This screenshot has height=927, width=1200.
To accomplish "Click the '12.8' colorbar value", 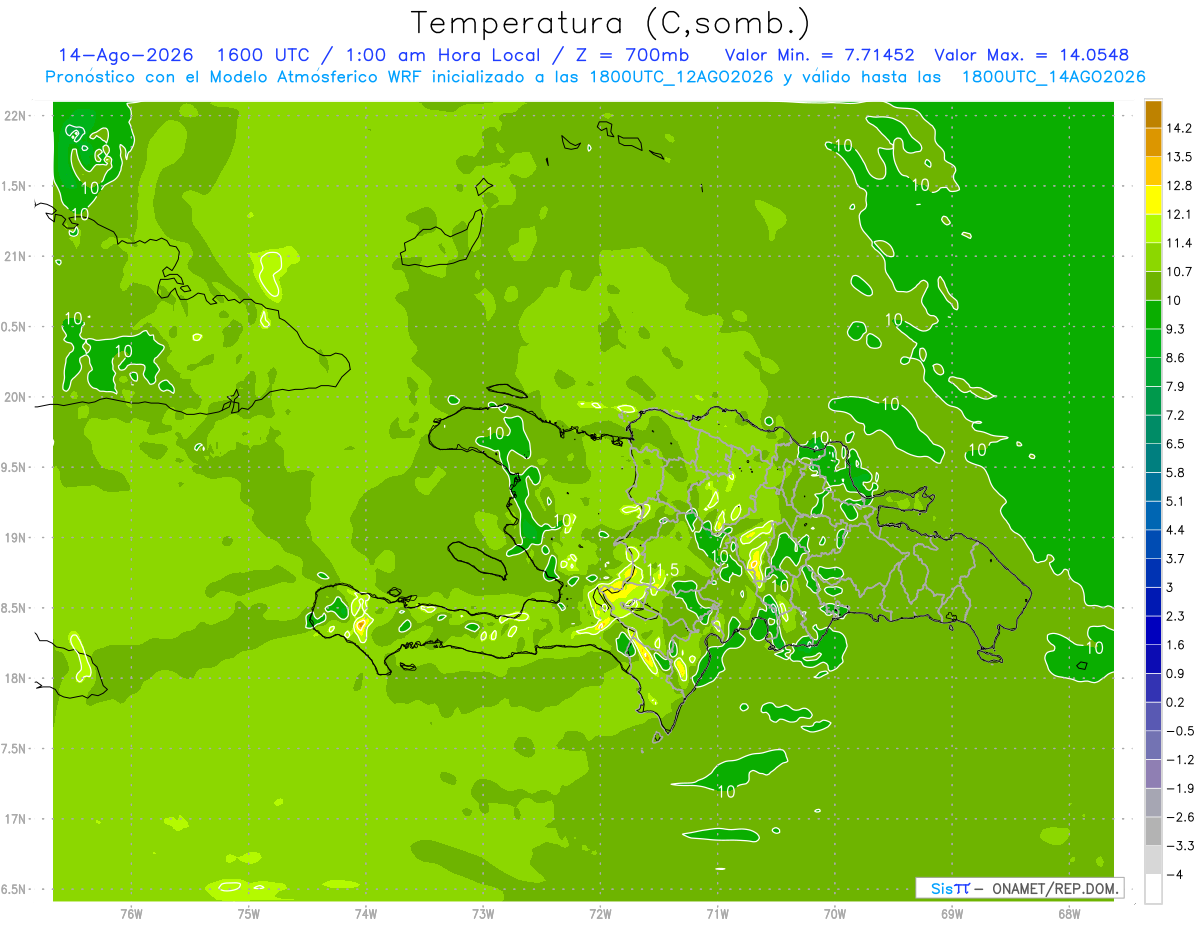I will coord(1178,185).
